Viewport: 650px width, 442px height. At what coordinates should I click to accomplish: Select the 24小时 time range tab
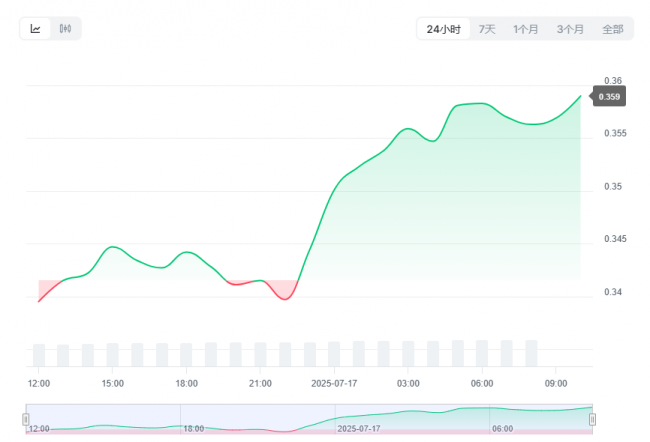click(444, 29)
